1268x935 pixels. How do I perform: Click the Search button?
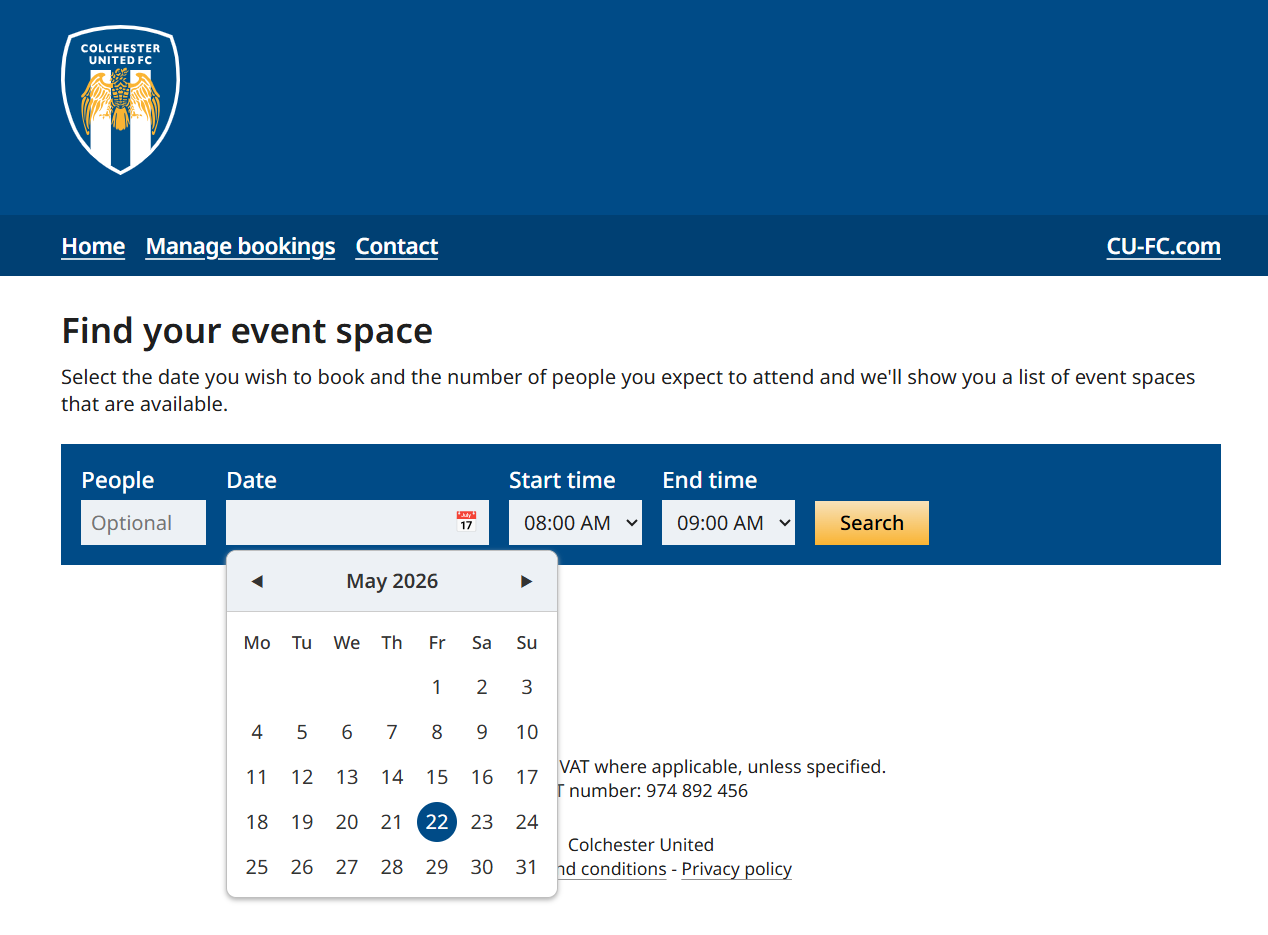pos(872,523)
